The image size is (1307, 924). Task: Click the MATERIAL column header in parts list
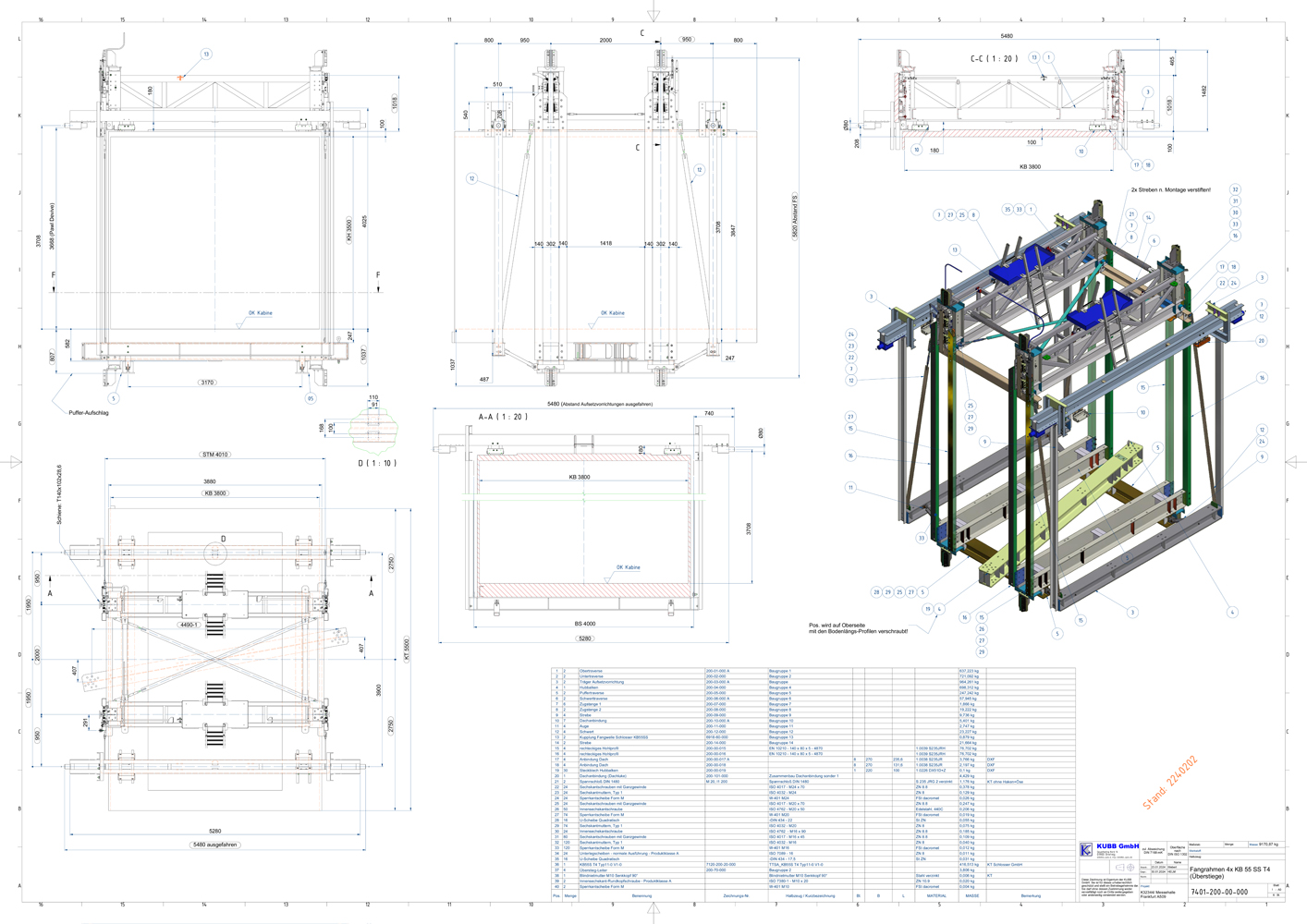pyautogui.click(x=936, y=895)
